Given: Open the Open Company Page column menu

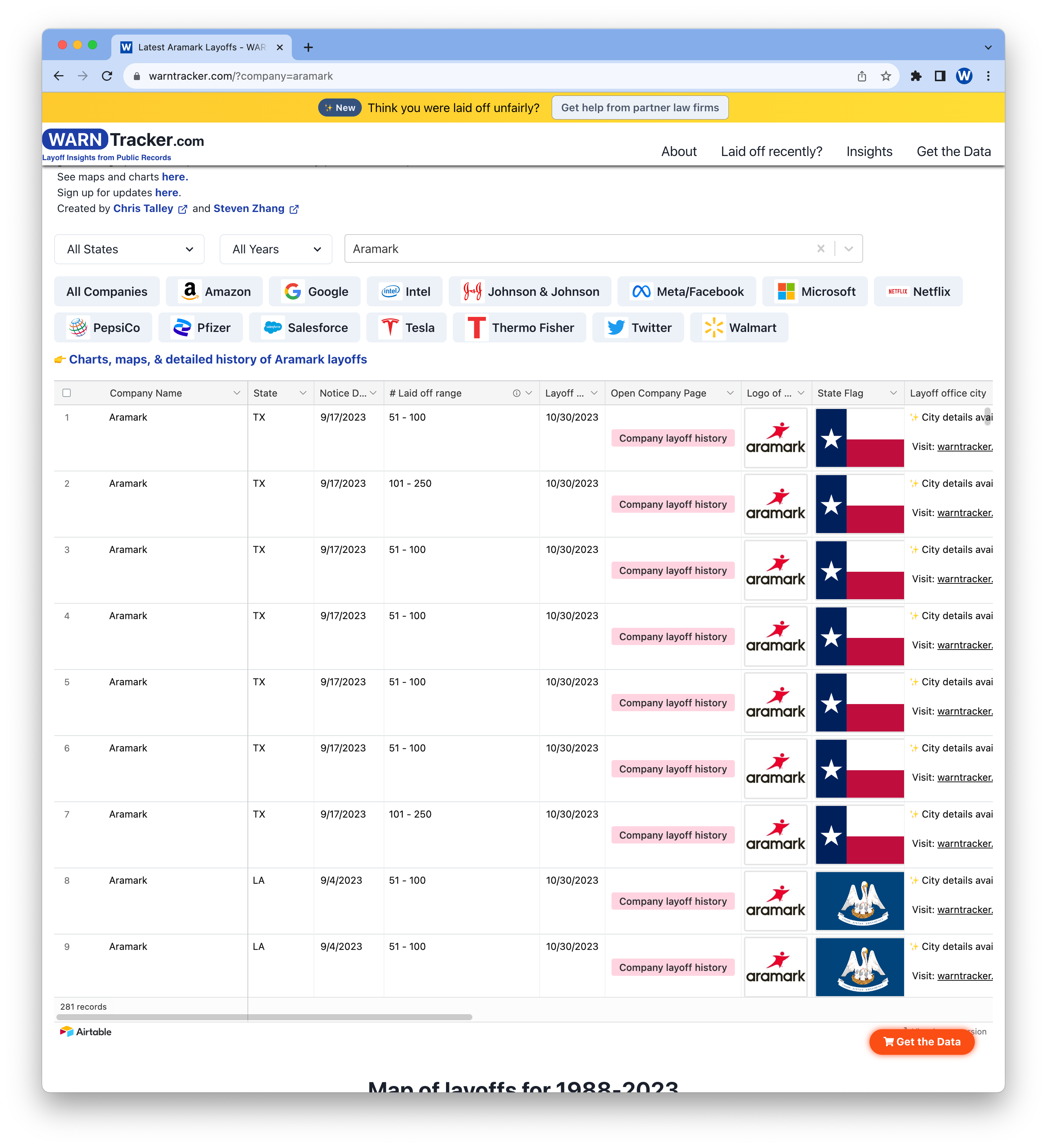Looking at the screenshot, I should tap(730, 393).
